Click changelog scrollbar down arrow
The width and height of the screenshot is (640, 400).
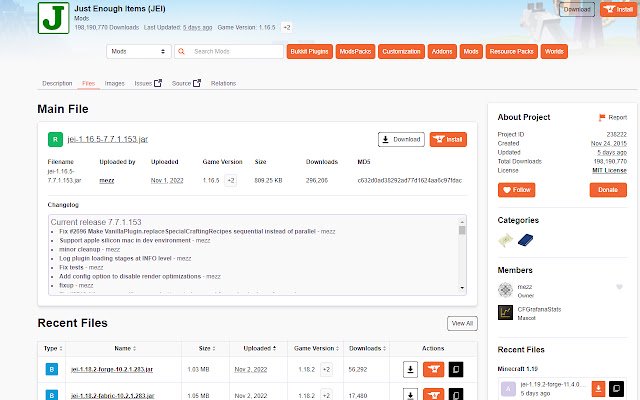click(462, 288)
